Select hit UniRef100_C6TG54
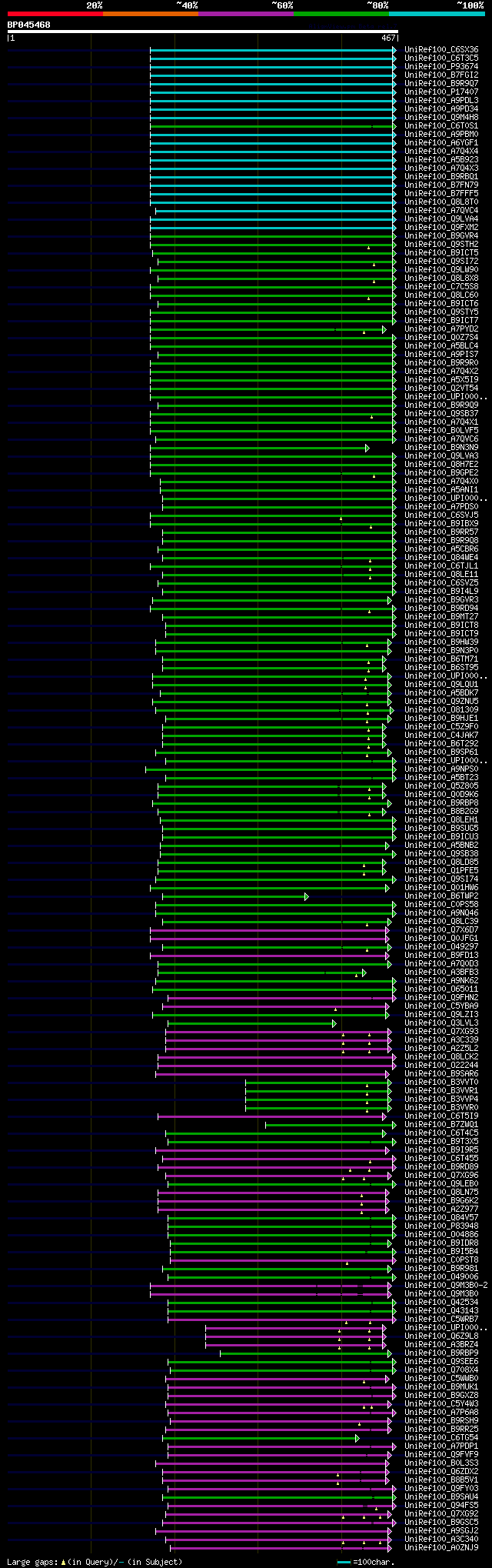 pyautogui.click(x=441, y=1437)
